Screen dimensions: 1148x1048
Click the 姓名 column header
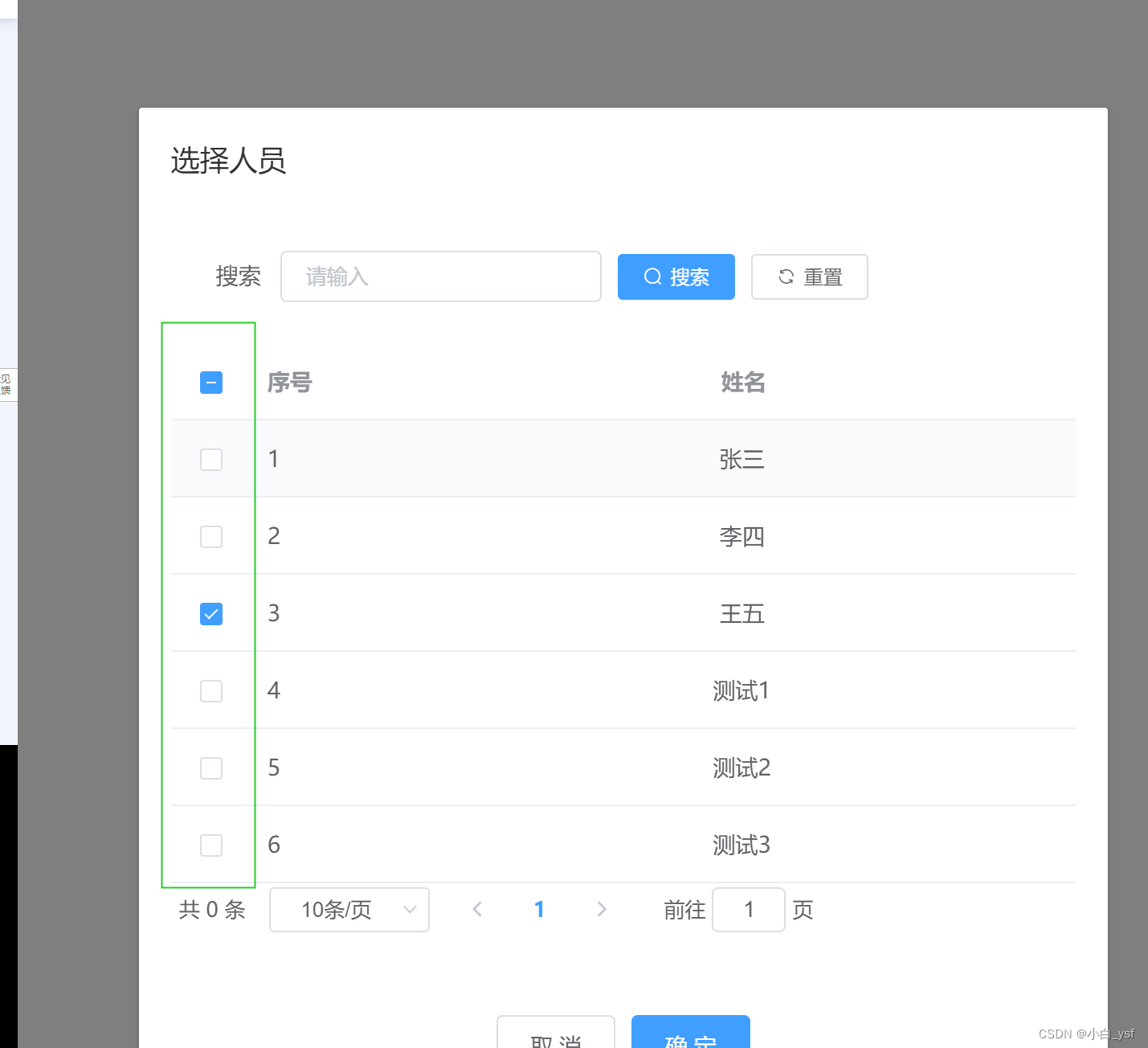743,383
